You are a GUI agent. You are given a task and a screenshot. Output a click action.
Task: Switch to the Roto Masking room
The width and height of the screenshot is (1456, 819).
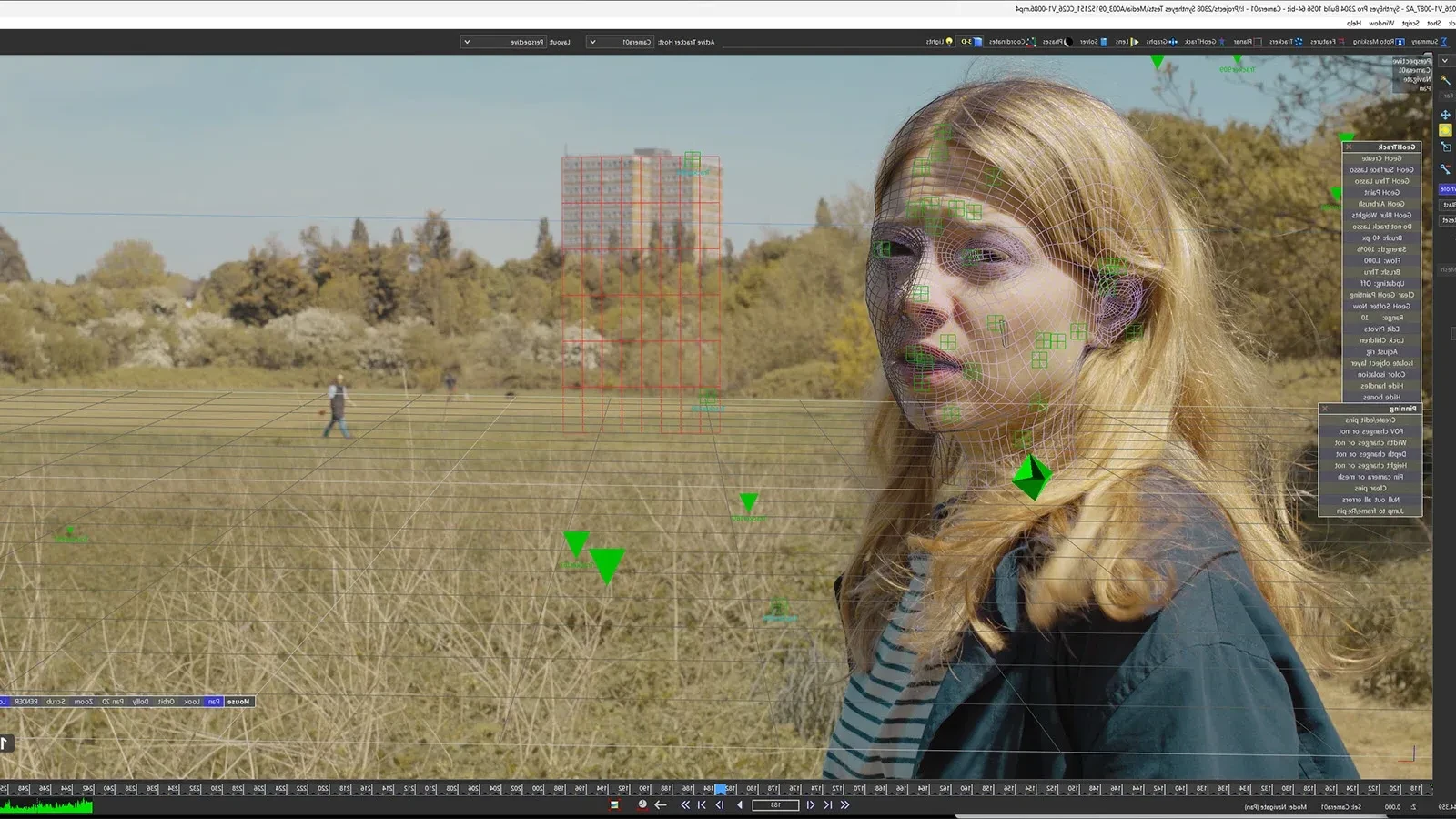pos(1378,42)
